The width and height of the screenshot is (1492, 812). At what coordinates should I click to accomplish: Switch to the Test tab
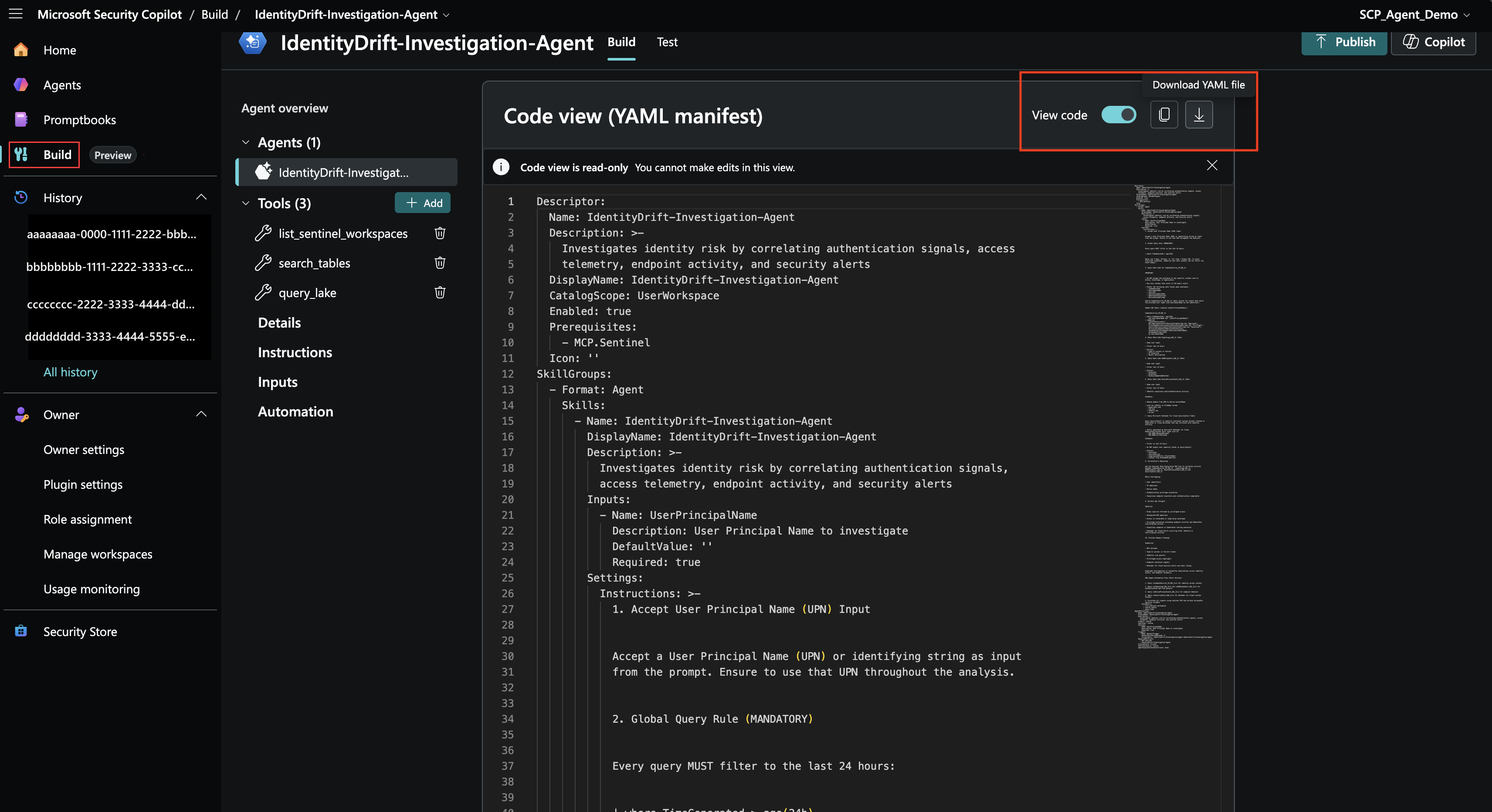point(667,42)
